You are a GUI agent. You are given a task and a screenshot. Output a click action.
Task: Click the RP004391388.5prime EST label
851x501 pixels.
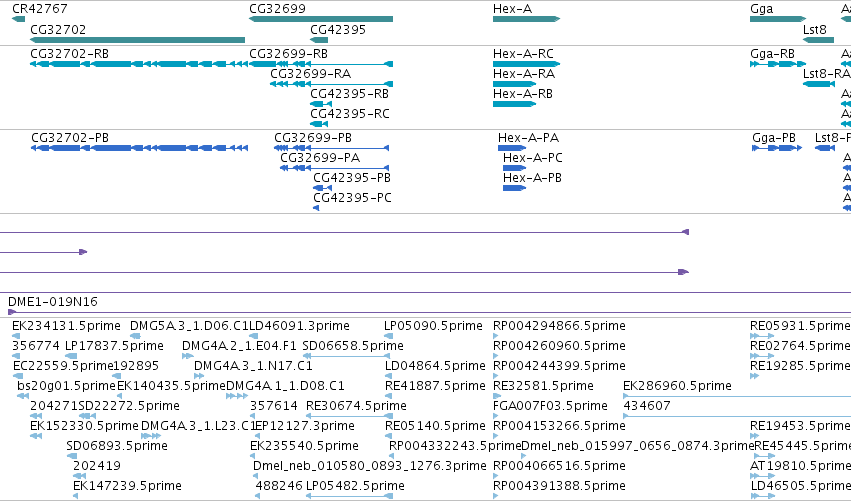[x=559, y=486]
